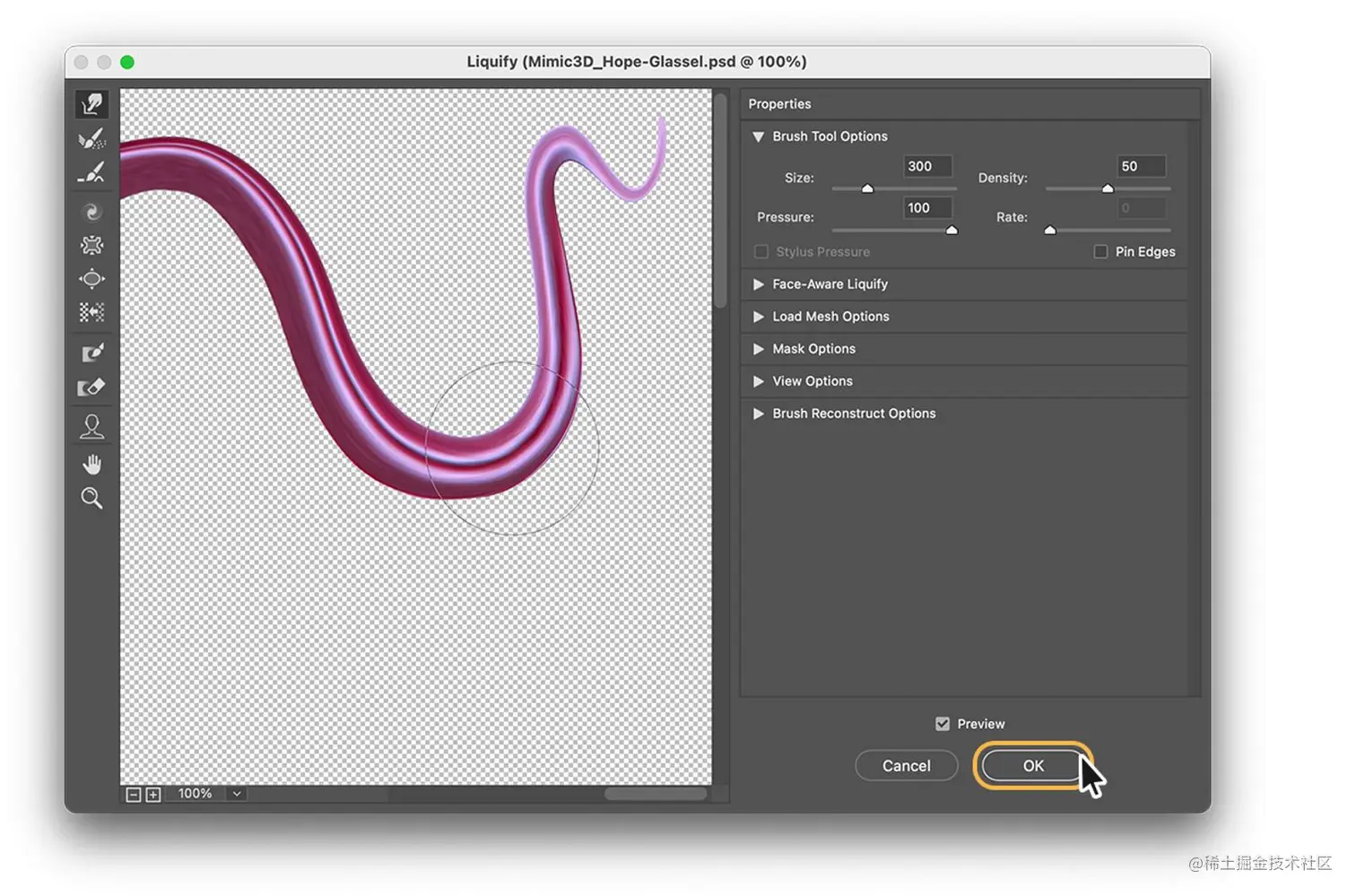1356x896 pixels.
Task: Activate the Push Left tool
Action: 92,312
